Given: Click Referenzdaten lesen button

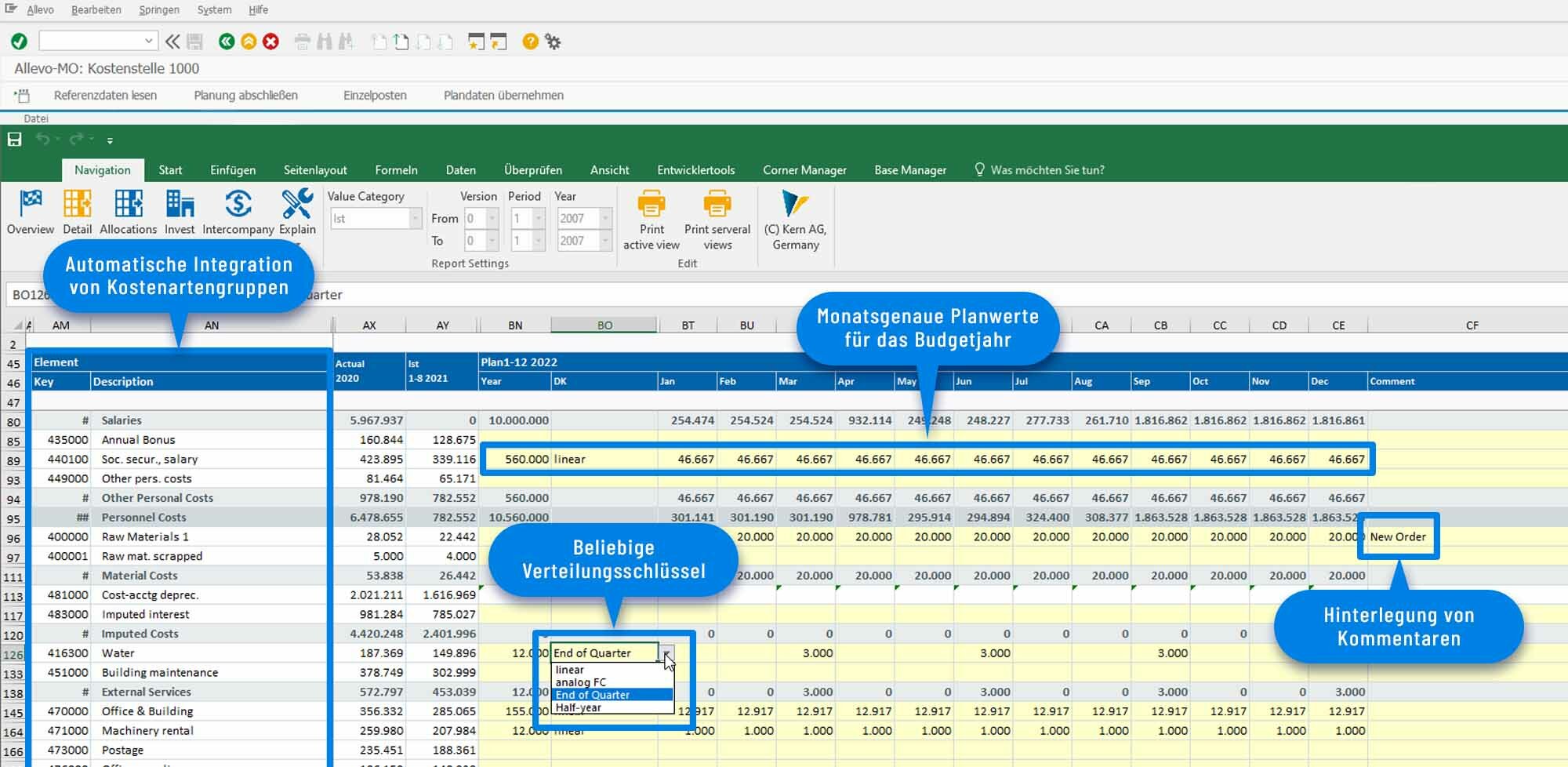Looking at the screenshot, I should click(105, 96).
